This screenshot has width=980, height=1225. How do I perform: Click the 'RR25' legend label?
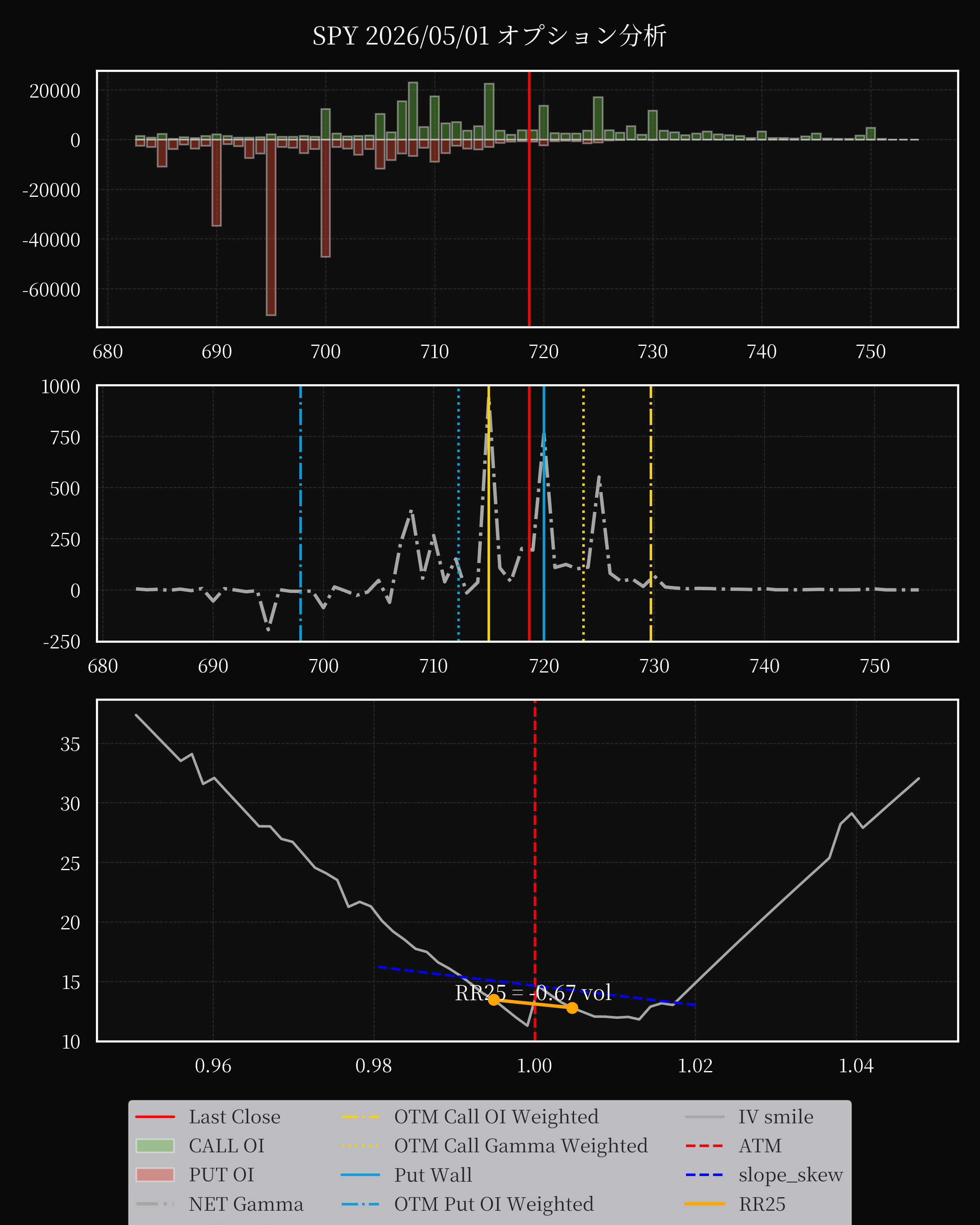(x=762, y=1204)
